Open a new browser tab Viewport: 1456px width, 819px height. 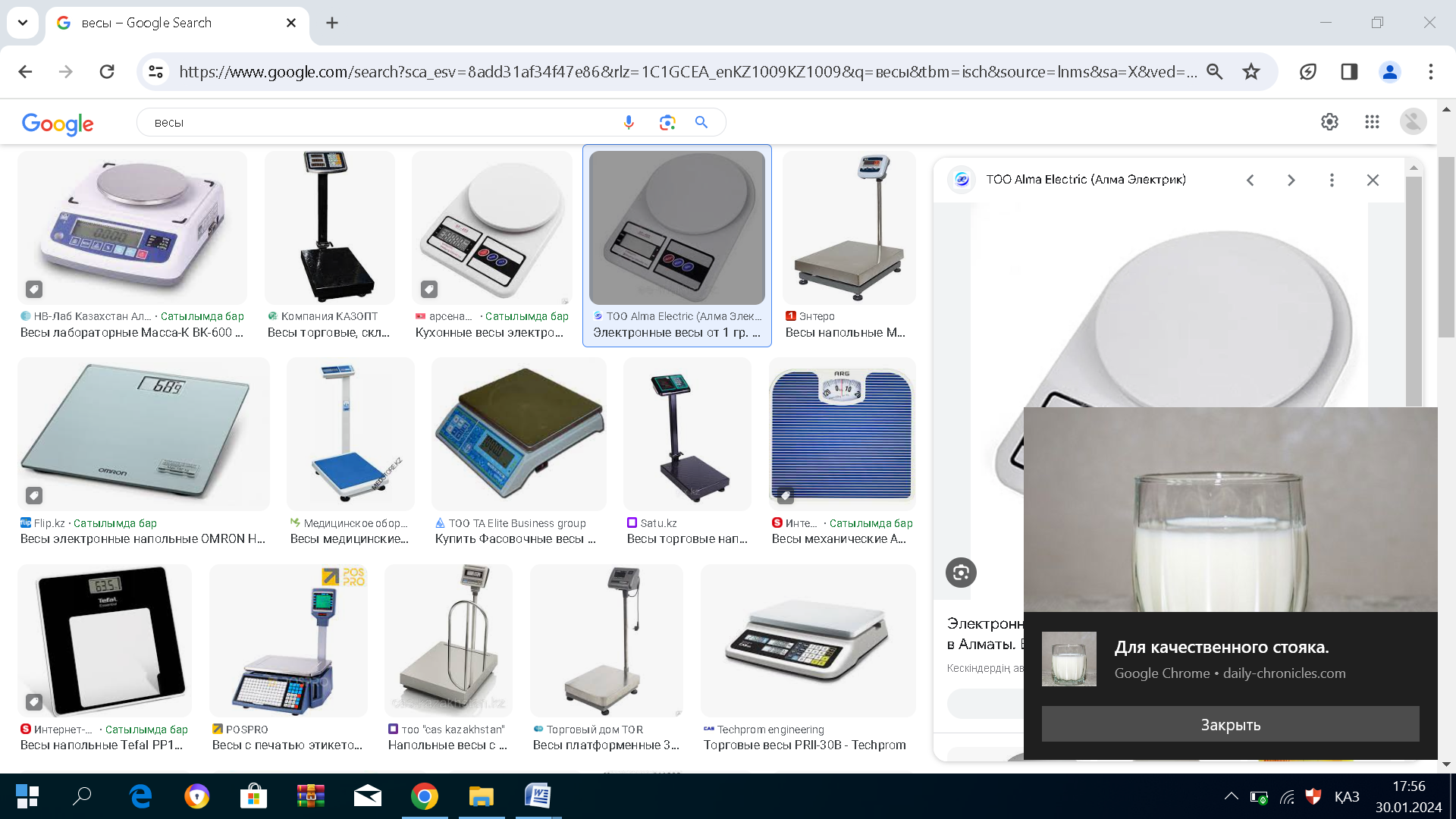332,23
